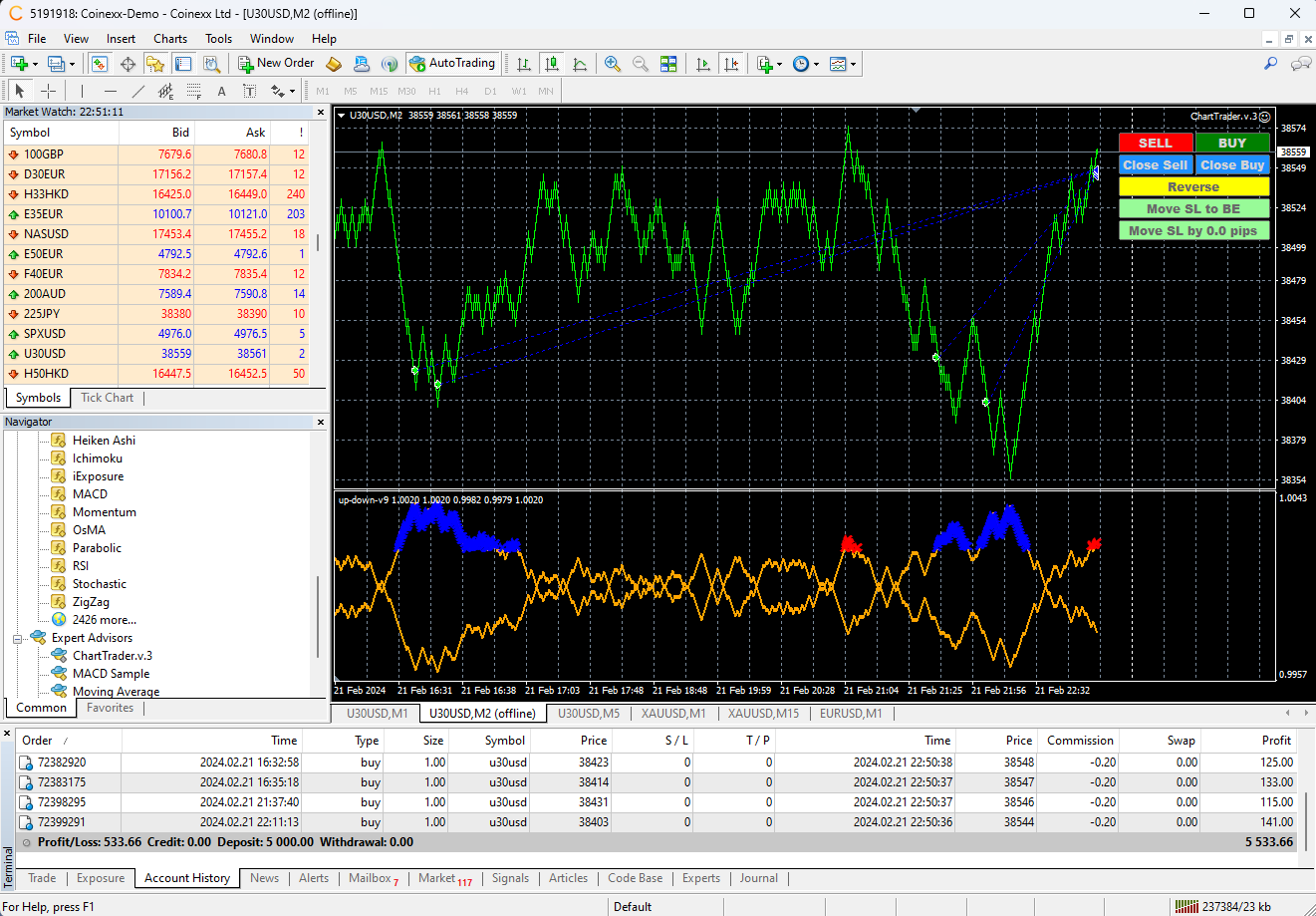Select U30USD row in Market Watch
This screenshot has width=1316, height=916.
click(45, 354)
